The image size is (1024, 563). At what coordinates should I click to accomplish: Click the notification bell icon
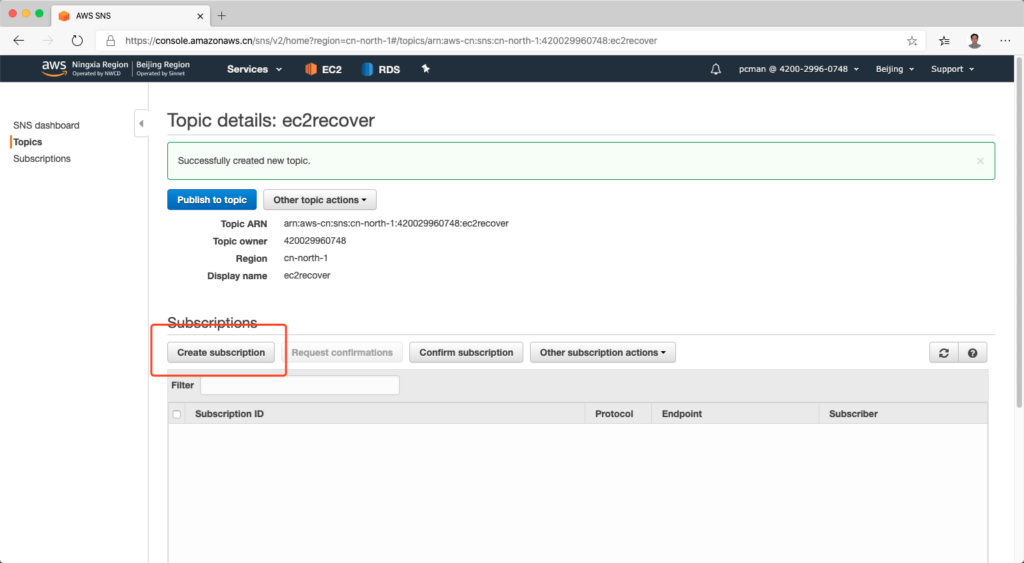tap(715, 69)
